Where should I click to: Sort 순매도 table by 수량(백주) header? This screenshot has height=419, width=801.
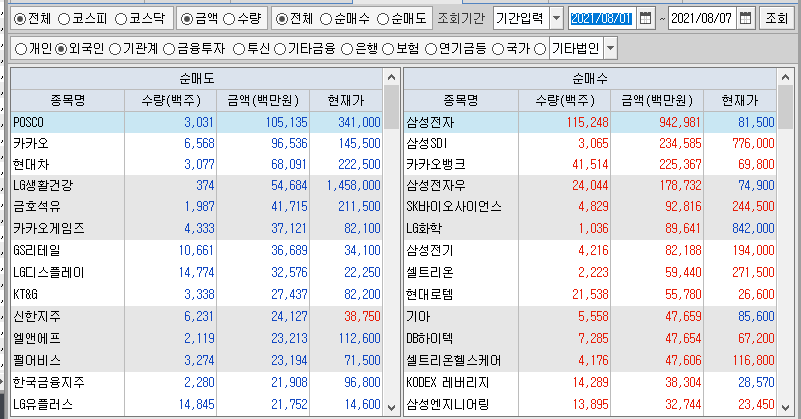point(171,101)
